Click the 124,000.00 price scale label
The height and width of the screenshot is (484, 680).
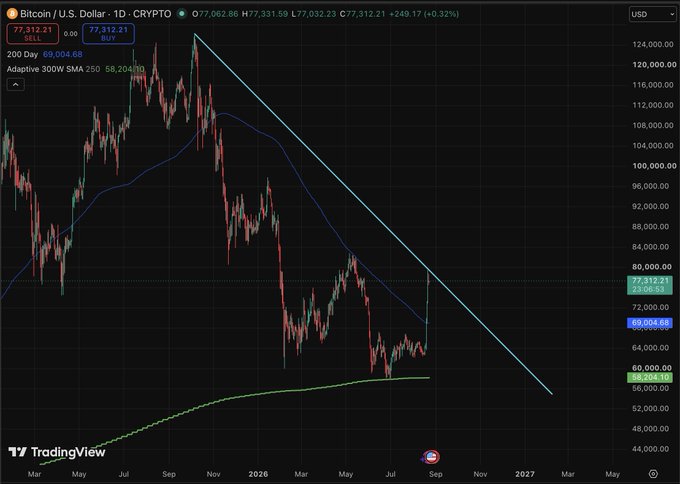click(x=653, y=44)
